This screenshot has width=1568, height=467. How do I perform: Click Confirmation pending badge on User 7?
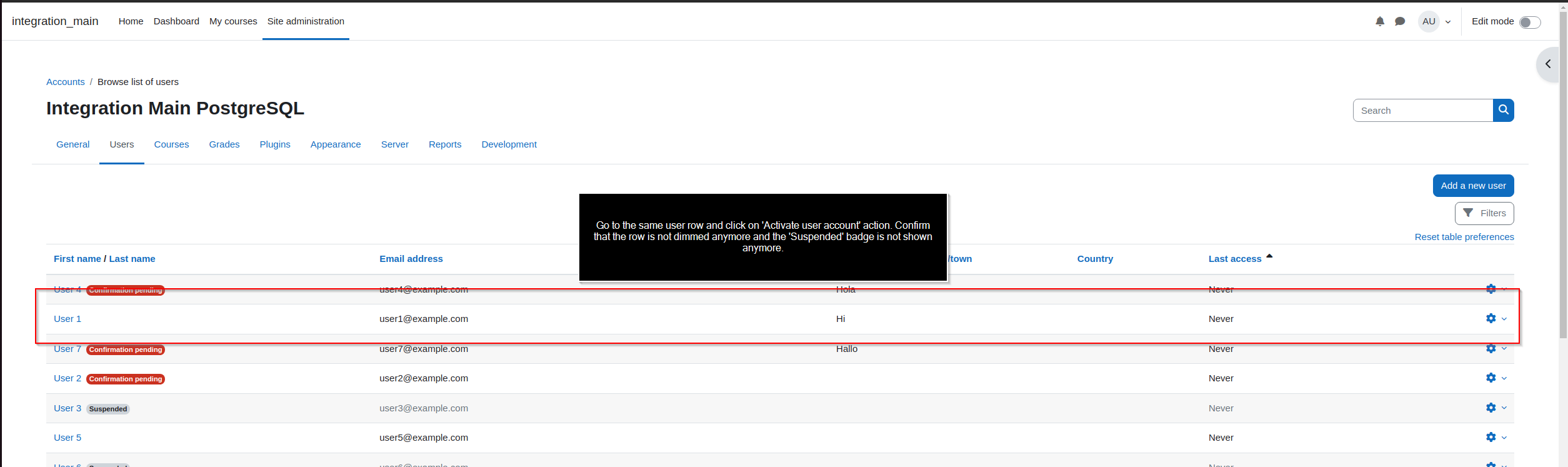tap(126, 349)
